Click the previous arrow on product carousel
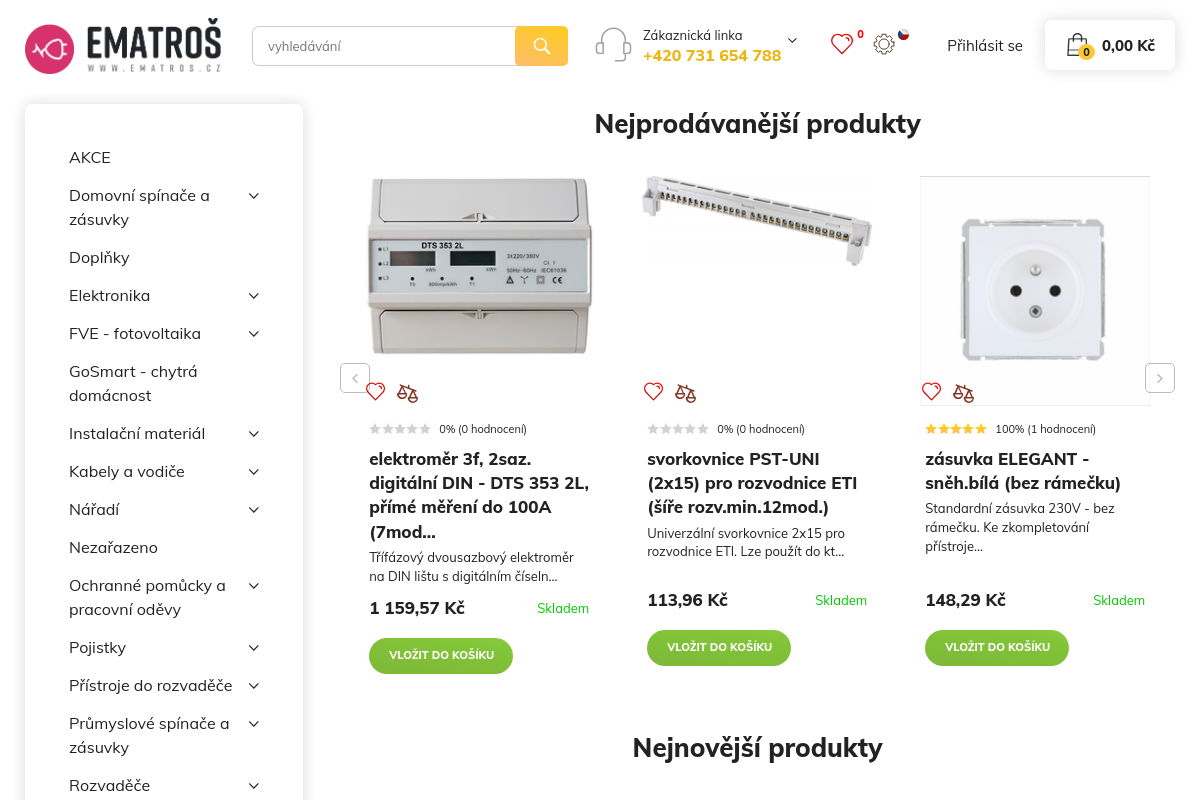This screenshot has height=800, width=1200. (355, 378)
